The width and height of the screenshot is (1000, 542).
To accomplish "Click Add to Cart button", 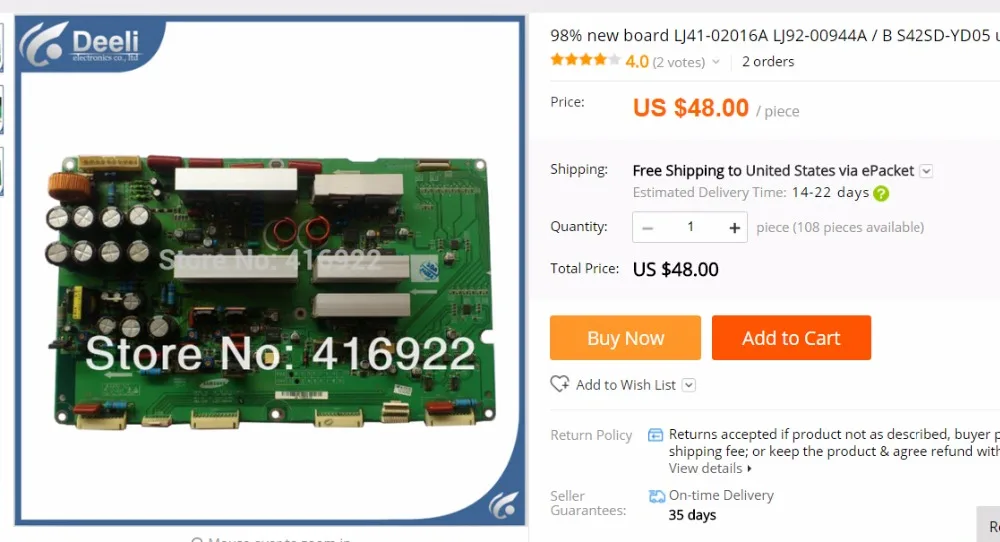I will (x=791, y=337).
